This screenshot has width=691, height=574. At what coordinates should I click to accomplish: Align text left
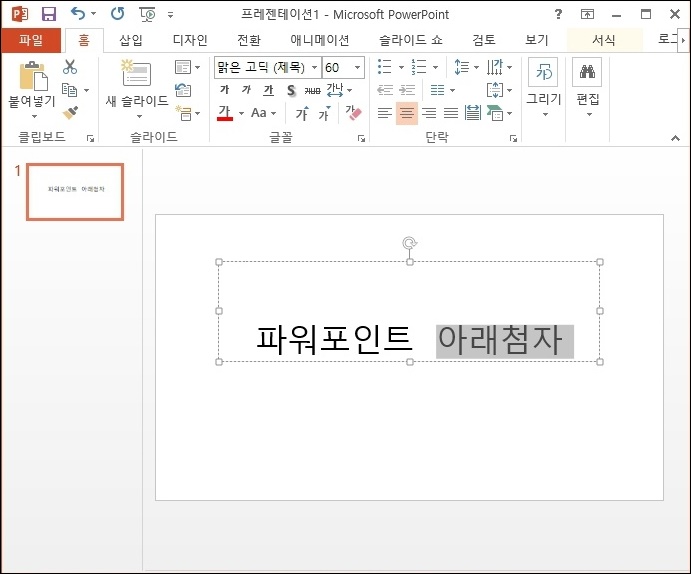click(x=385, y=113)
